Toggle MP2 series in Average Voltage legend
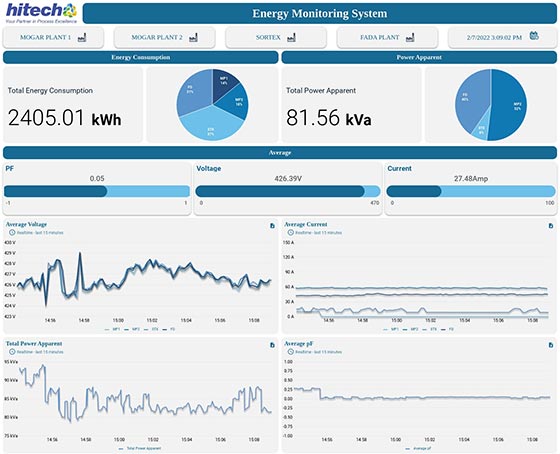The width and height of the screenshot is (560, 454). tap(132, 329)
